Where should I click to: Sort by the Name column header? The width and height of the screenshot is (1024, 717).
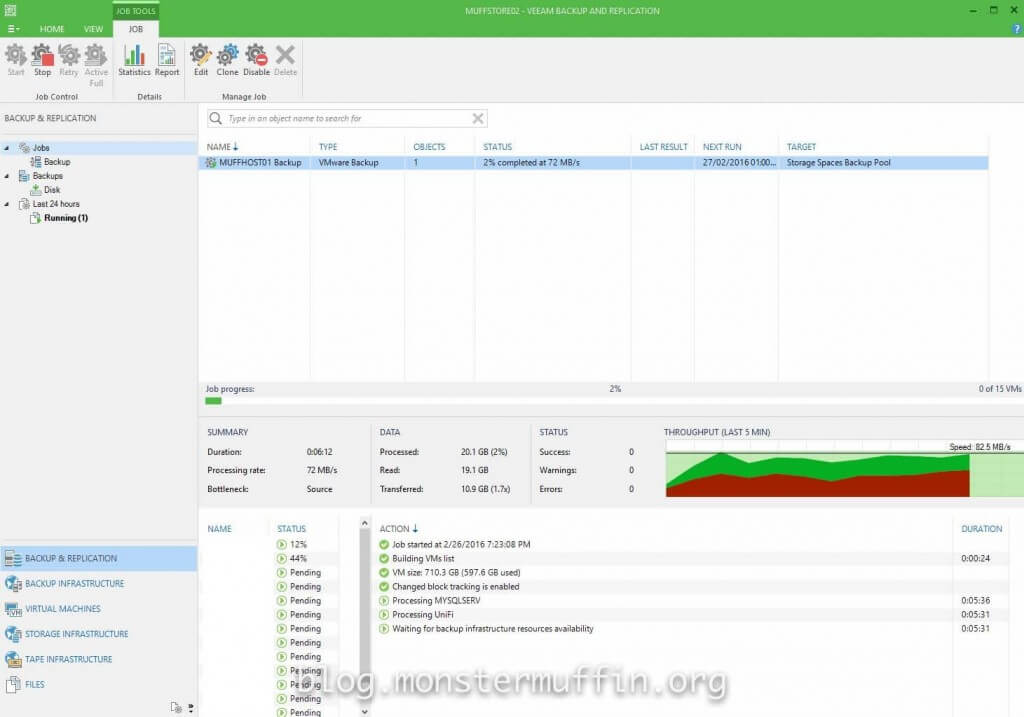tap(222, 147)
